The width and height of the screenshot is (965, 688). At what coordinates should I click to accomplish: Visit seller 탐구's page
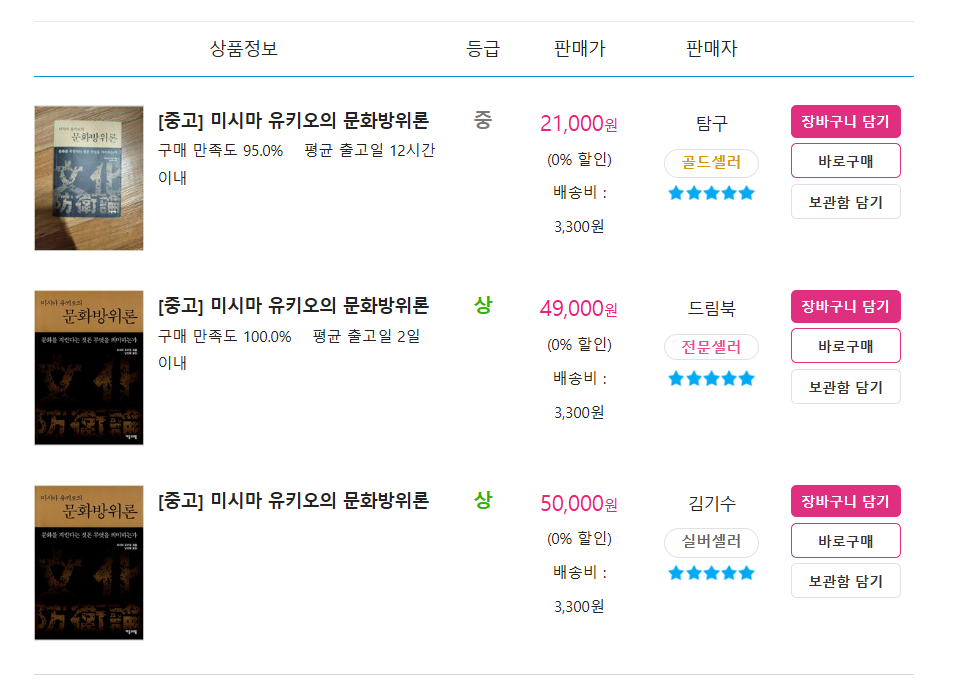point(711,124)
